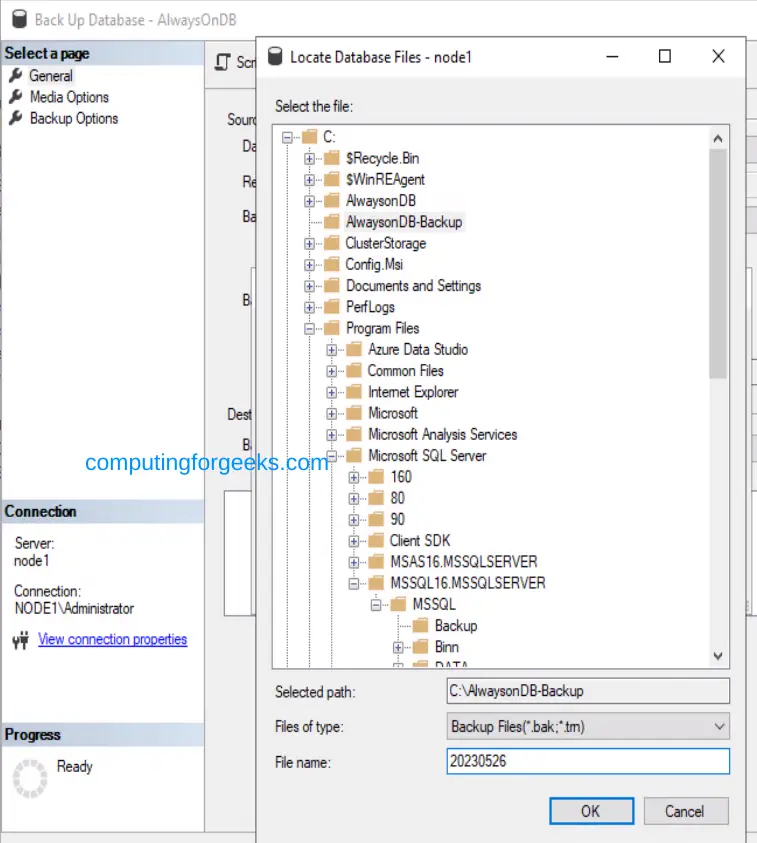
Task: Collapse the MSSQL folder node
Action: [376, 605]
